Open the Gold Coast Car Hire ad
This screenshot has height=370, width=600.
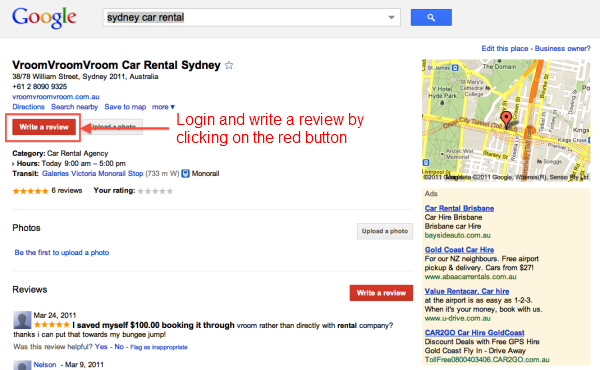click(x=459, y=250)
